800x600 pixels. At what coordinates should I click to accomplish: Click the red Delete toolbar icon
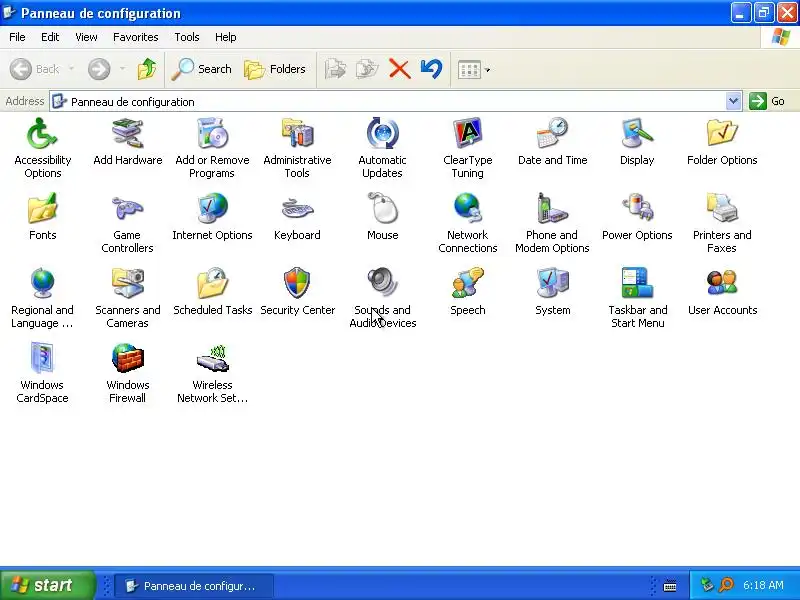[x=399, y=69]
